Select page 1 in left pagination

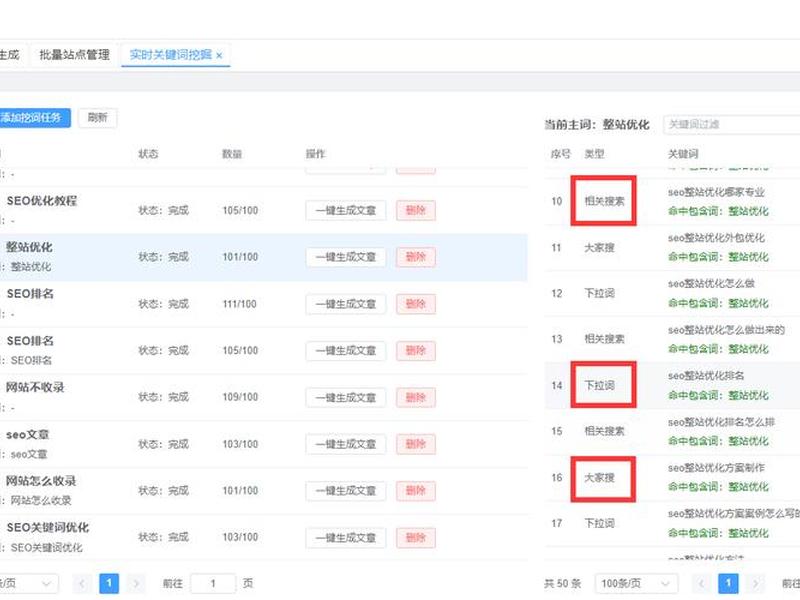click(x=109, y=584)
